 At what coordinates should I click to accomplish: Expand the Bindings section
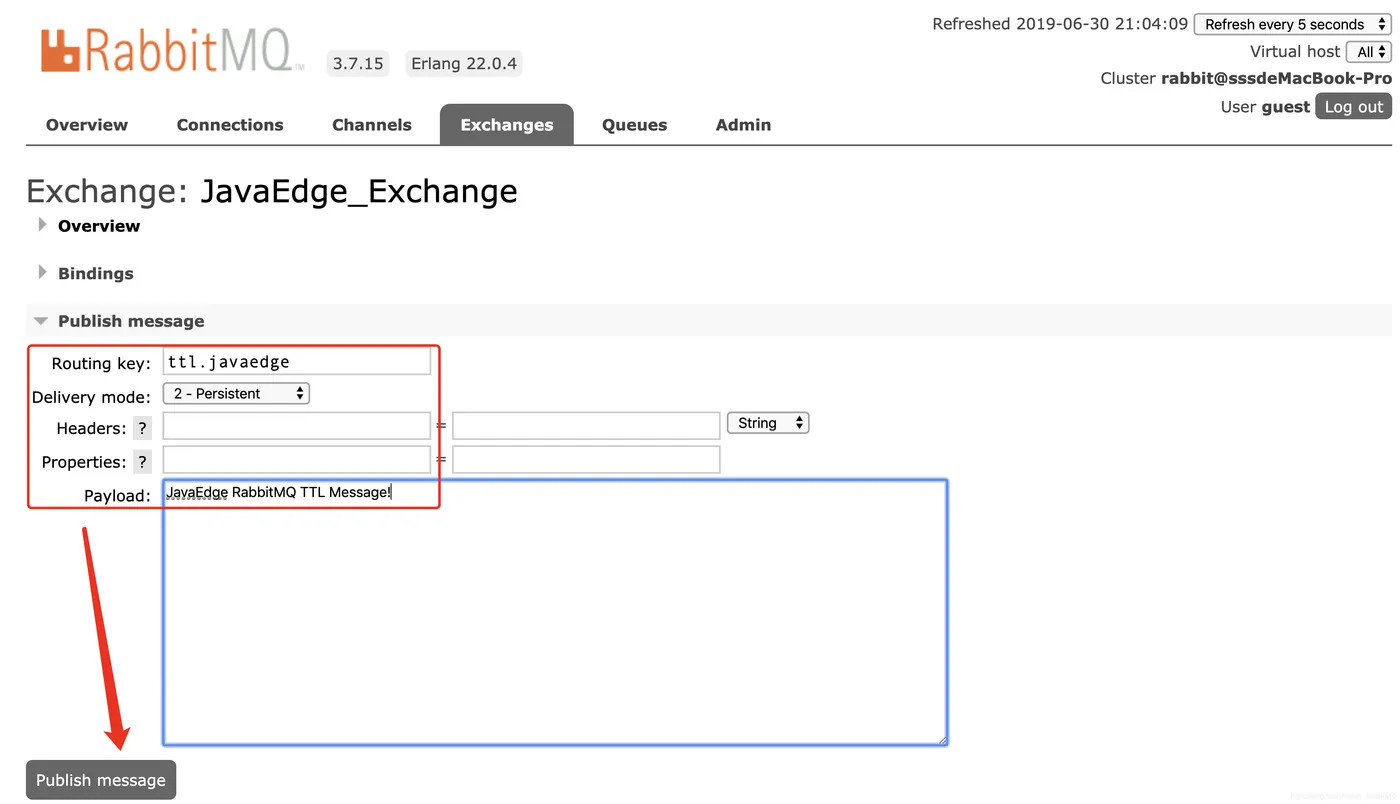[x=95, y=273]
